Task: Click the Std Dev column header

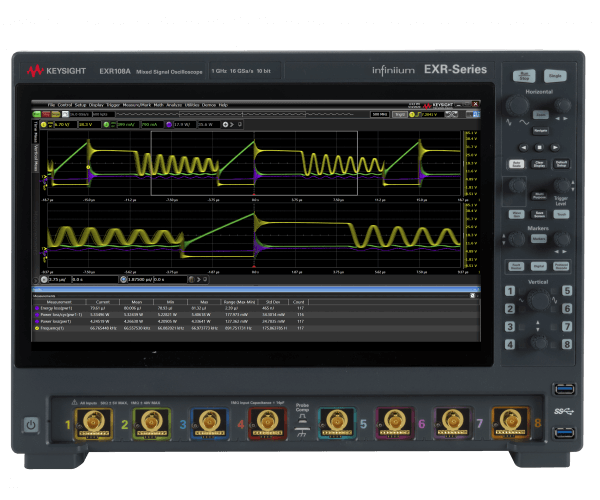Action: tap(273, 302)
